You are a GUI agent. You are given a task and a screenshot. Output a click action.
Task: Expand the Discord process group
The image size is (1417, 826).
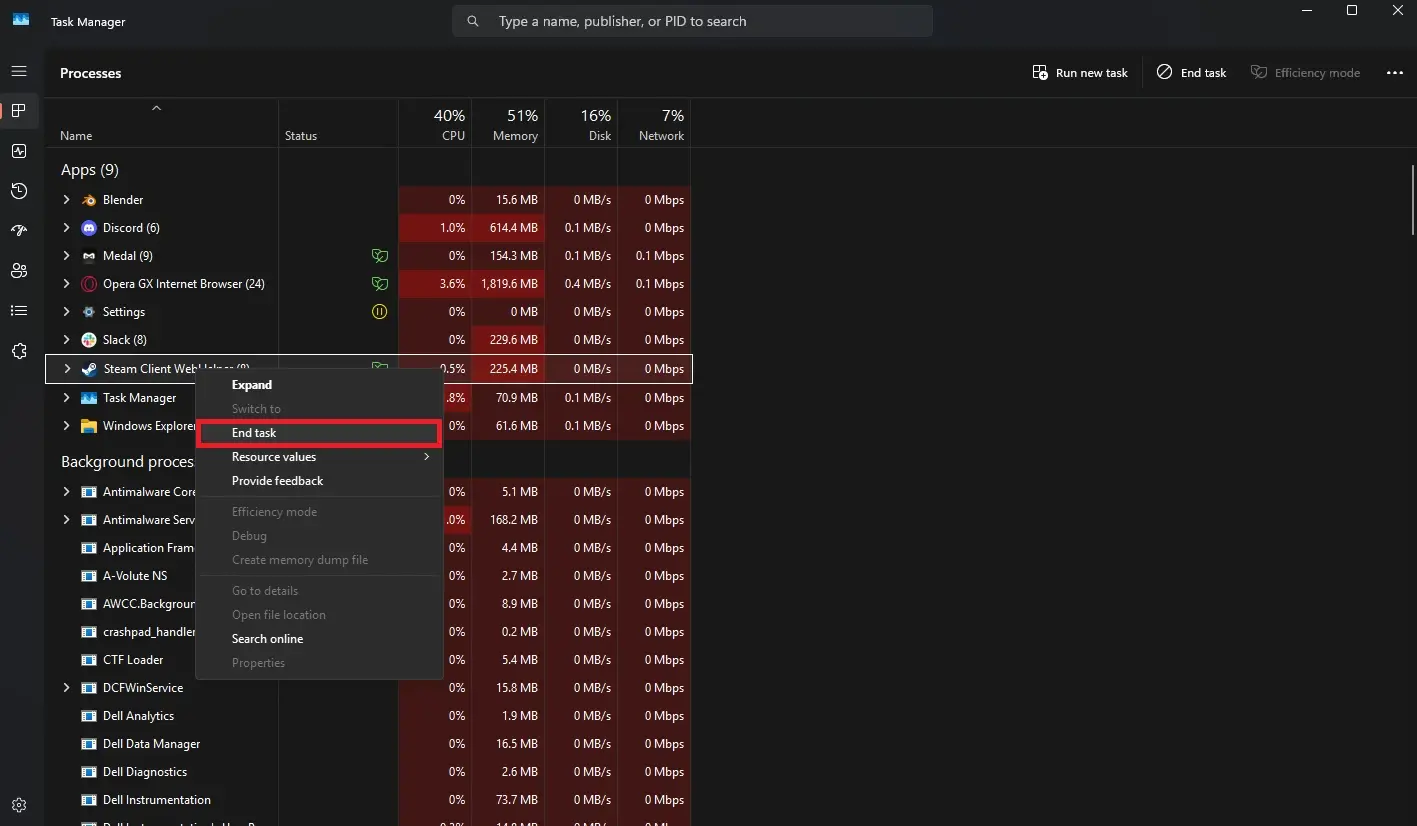67,228
